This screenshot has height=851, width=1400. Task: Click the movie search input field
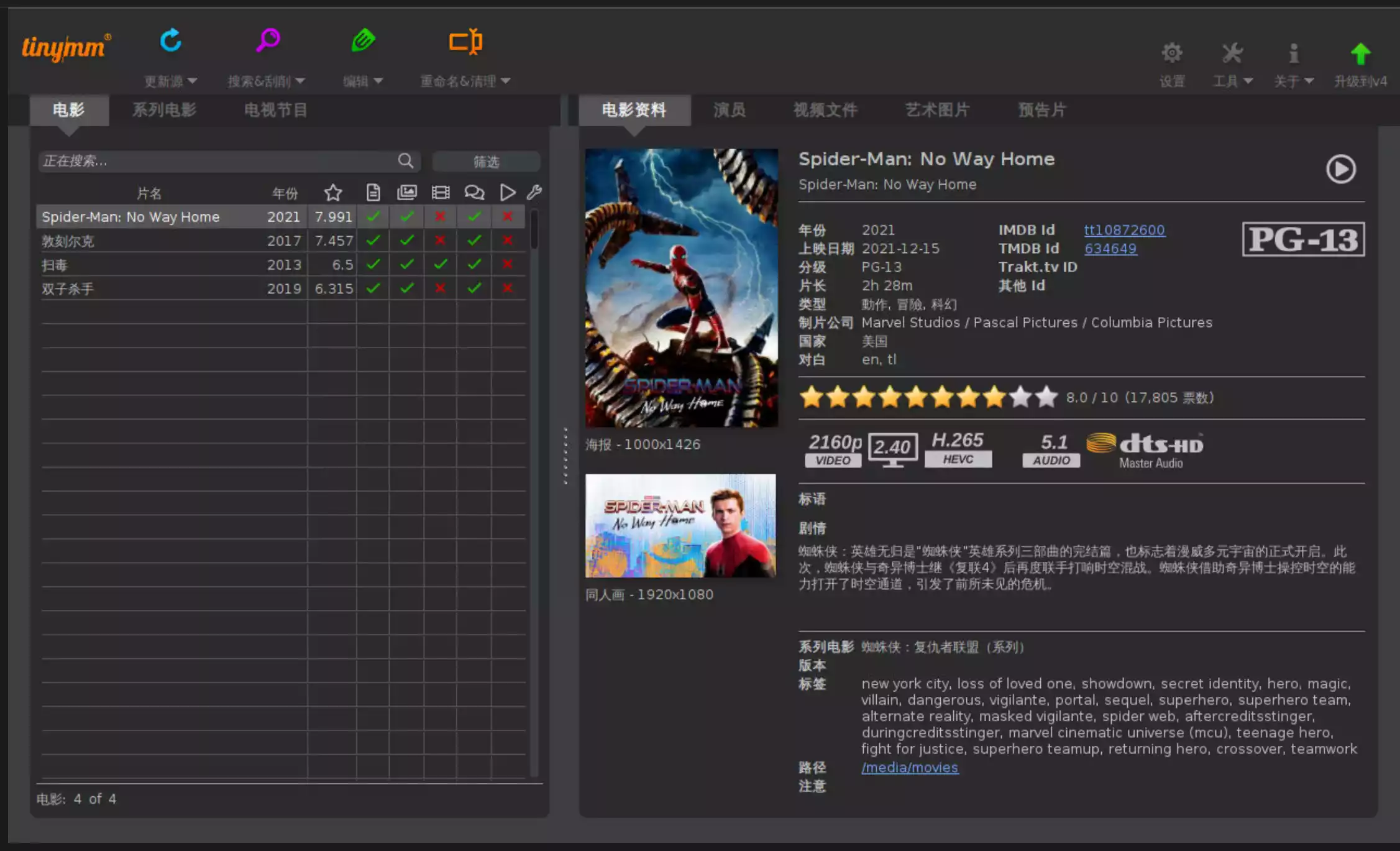click(x=217, y=162)
